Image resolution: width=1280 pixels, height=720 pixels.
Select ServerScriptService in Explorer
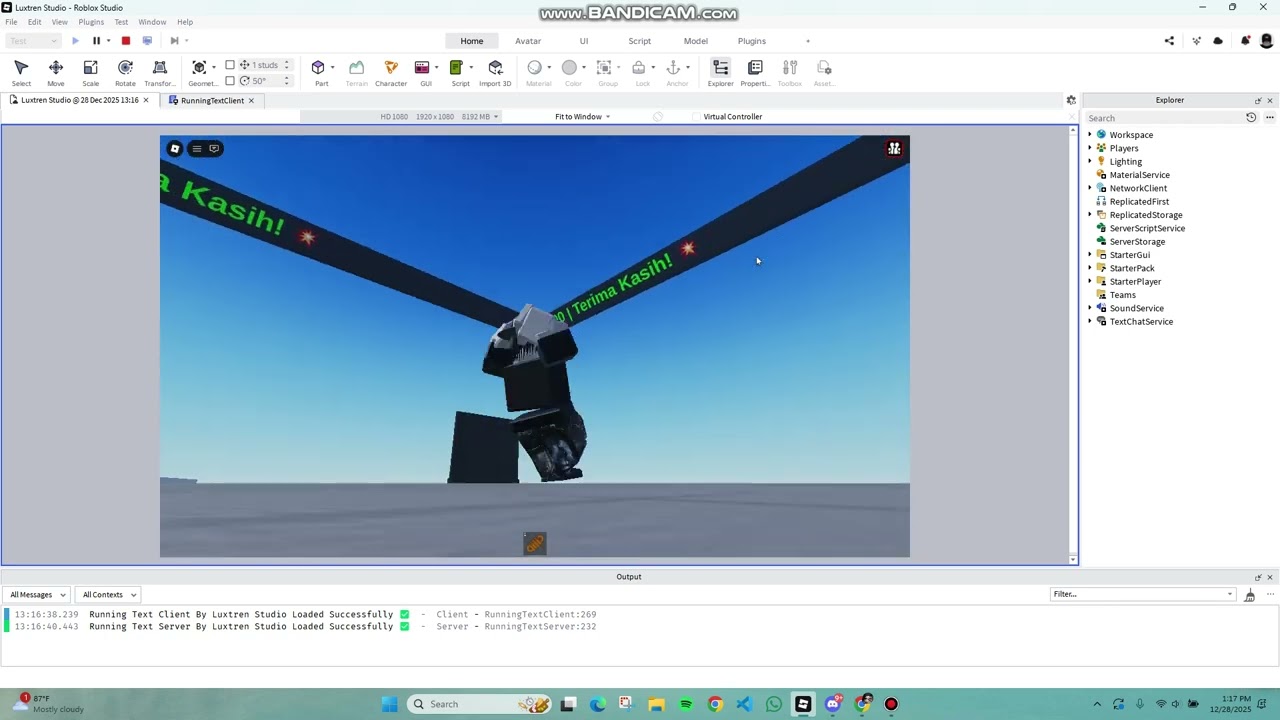click(1147, 228)
